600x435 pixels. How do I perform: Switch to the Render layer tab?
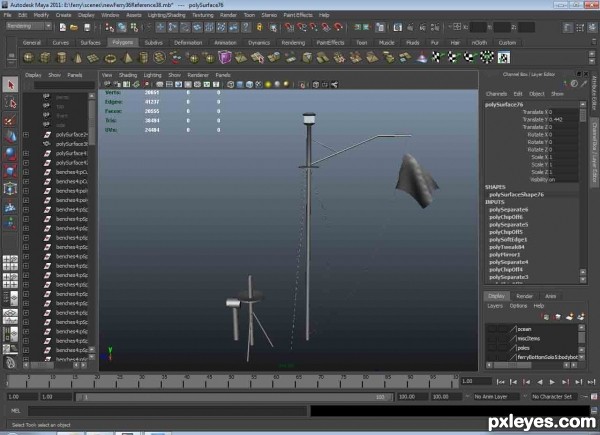[524, 296]
